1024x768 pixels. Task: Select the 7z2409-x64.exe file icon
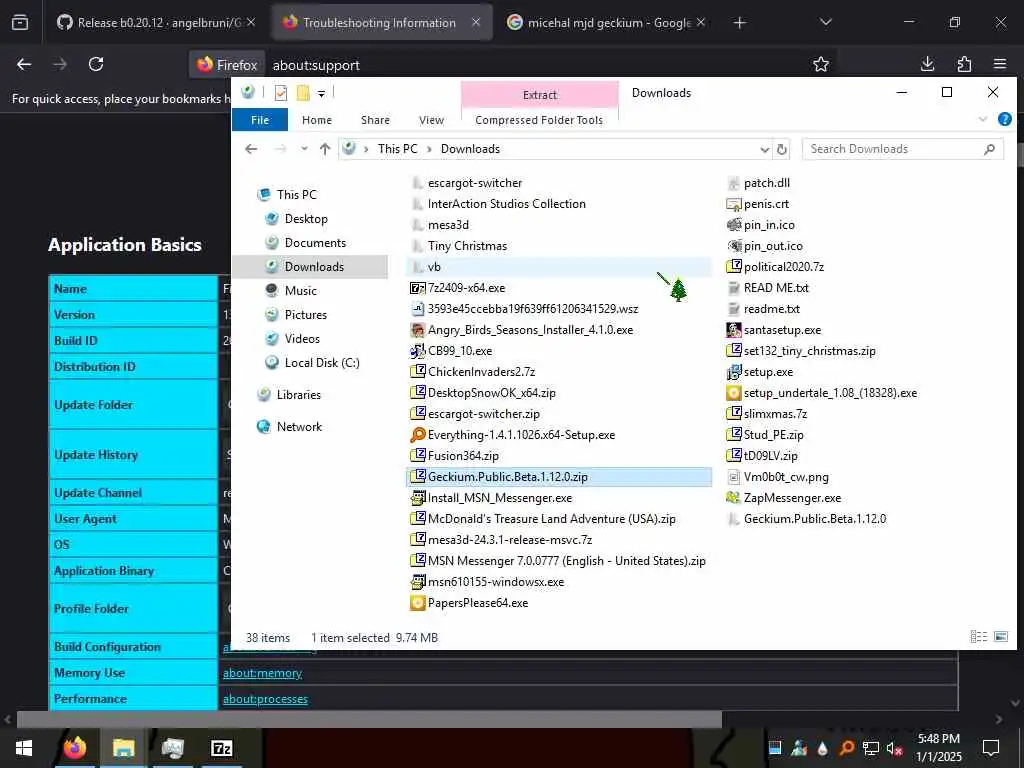click(x=417, y=288)
